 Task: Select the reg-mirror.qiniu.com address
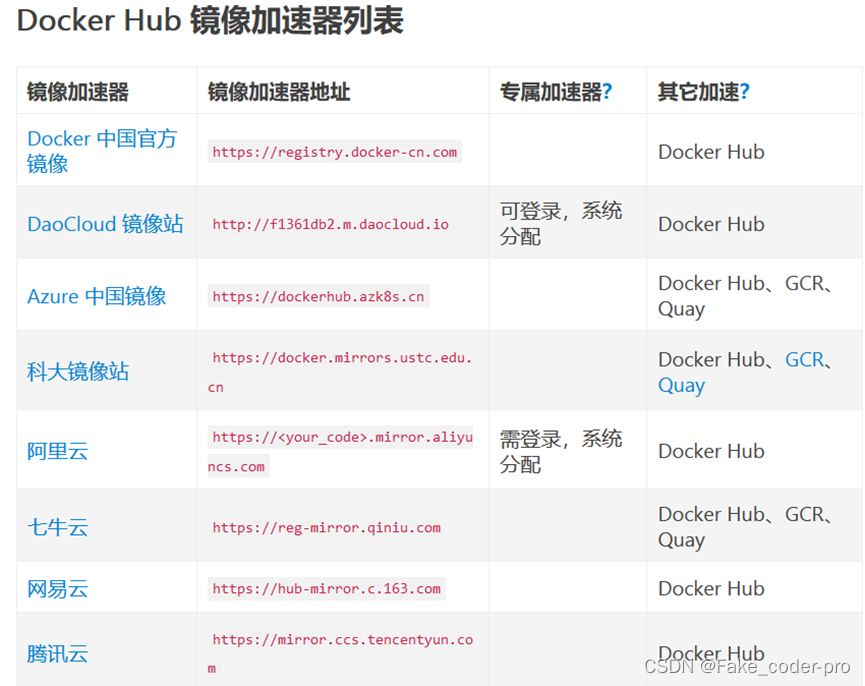327,527
